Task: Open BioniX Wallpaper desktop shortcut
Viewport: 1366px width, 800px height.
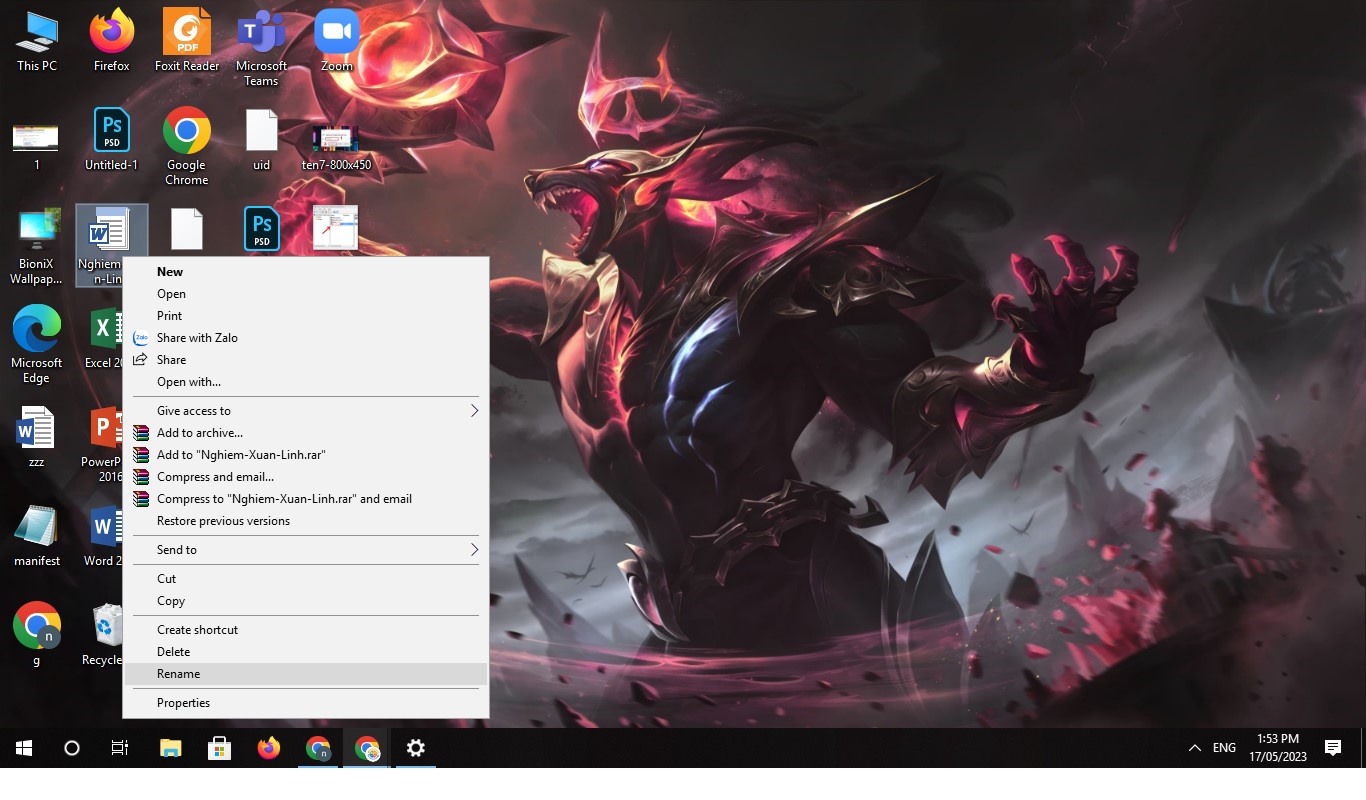Action: point(37,247)
